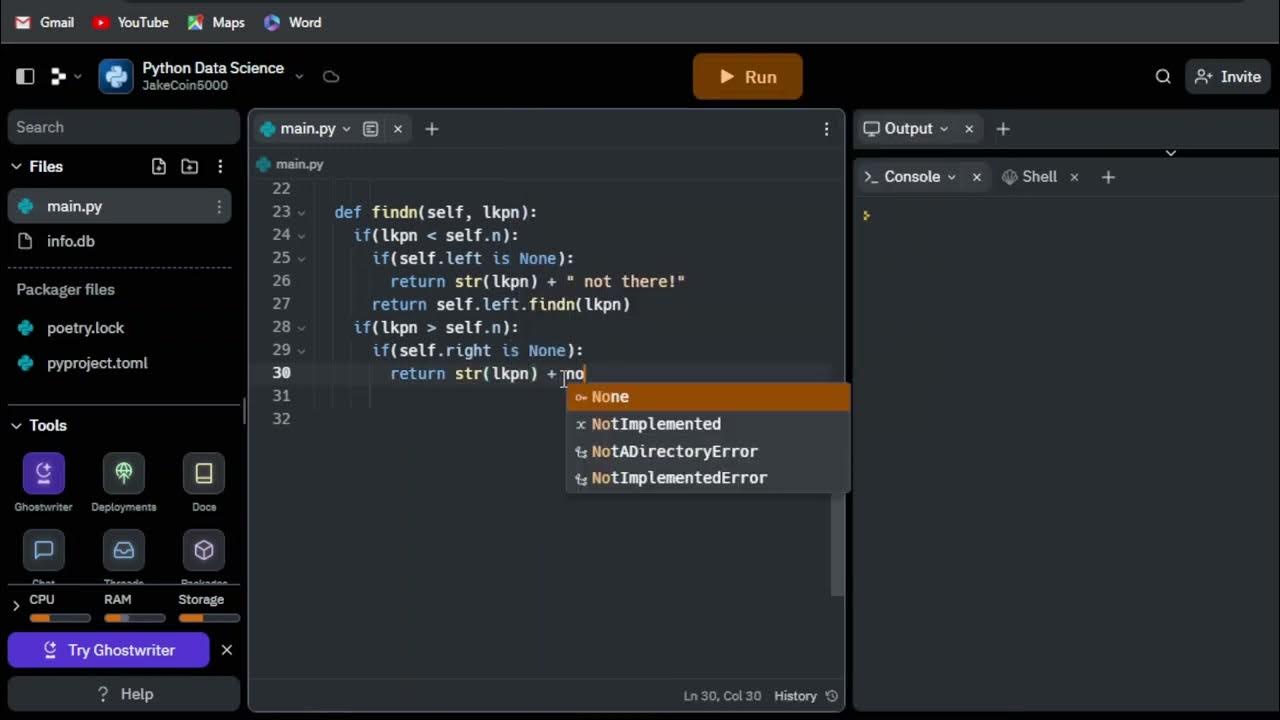Open pyproject.toml file
This screenshot has height=720, width=1280.
(x=120, y=363)
